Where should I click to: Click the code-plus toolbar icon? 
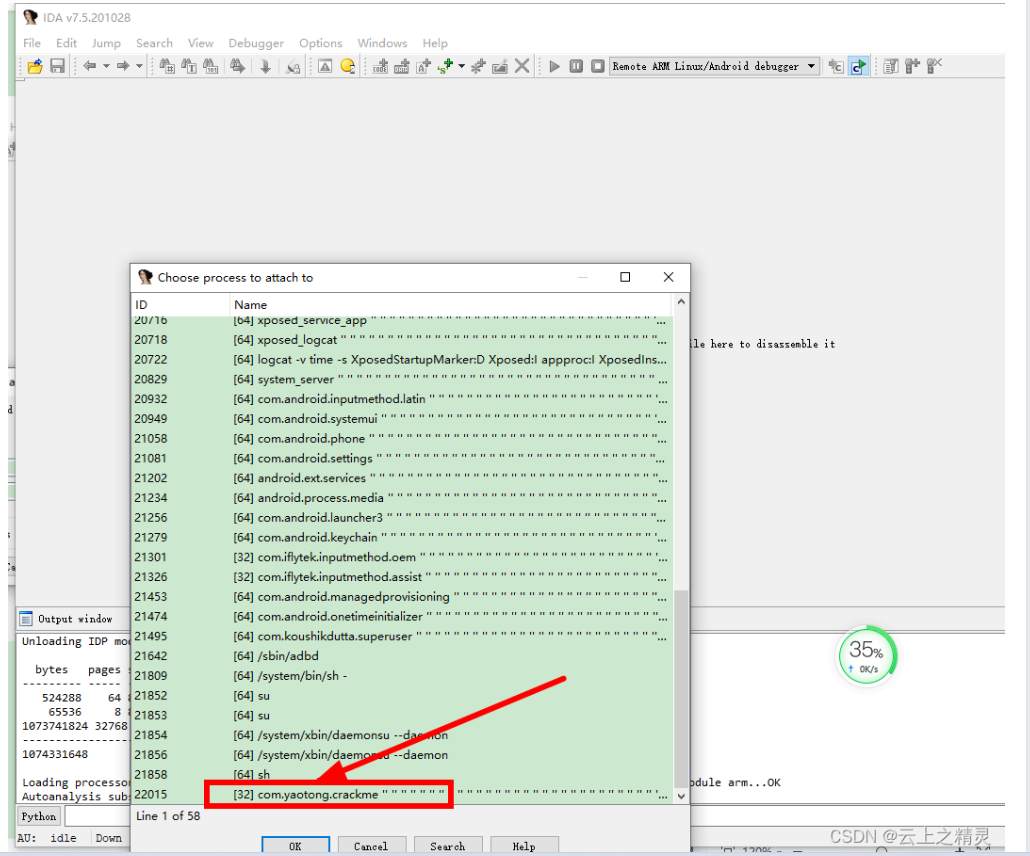pyautogui.click(x=380, y=66)
